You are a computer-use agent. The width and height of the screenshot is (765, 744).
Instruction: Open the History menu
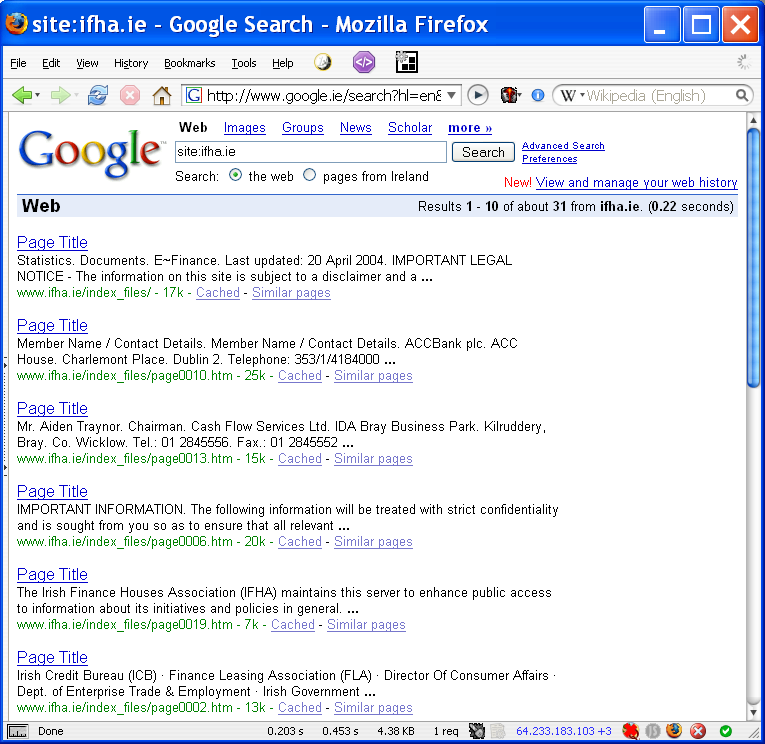click(x=131, y=63)
